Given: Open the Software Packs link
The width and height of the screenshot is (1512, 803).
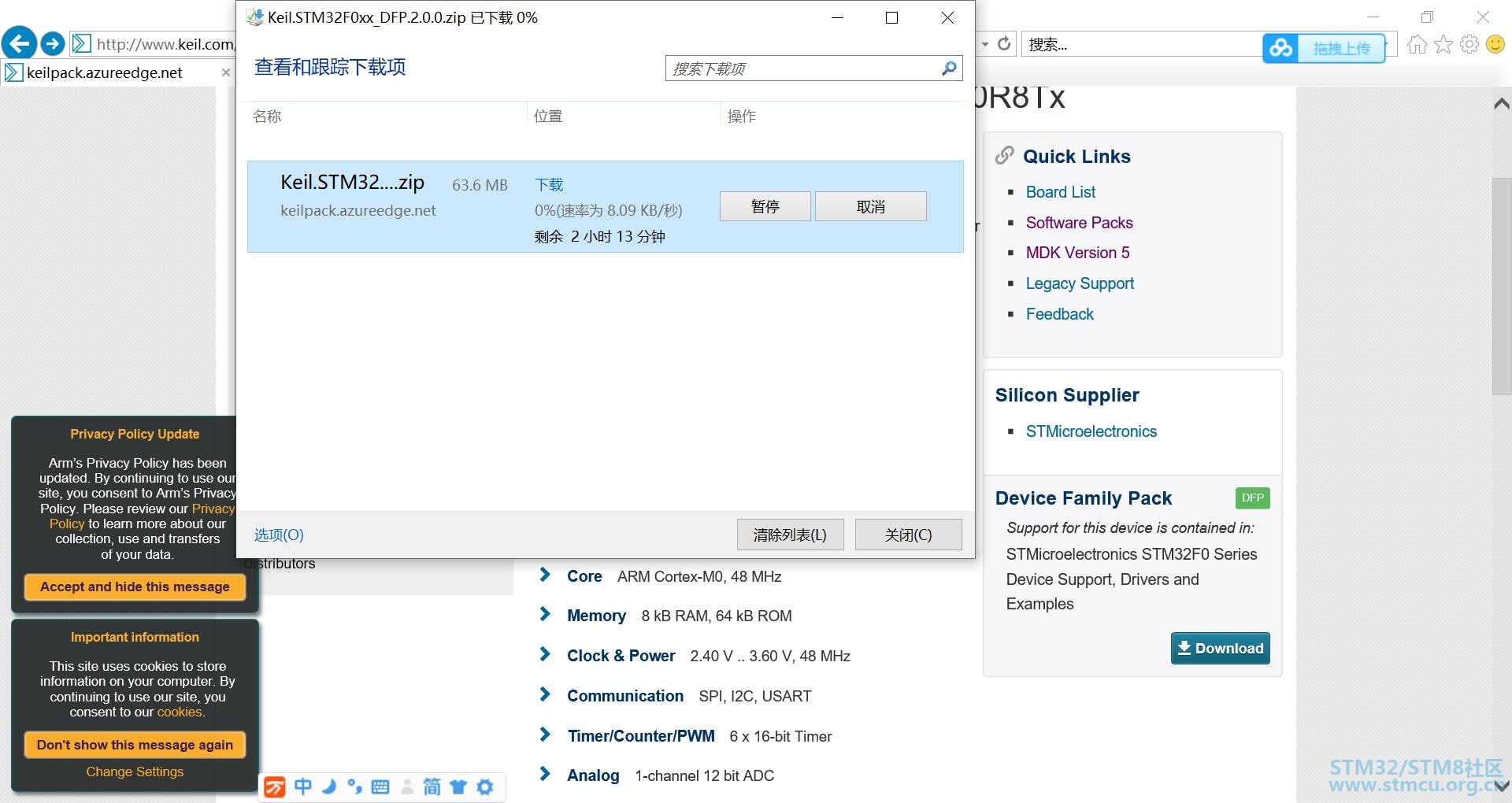Looking at the screenshot, I should (1079, 223).
